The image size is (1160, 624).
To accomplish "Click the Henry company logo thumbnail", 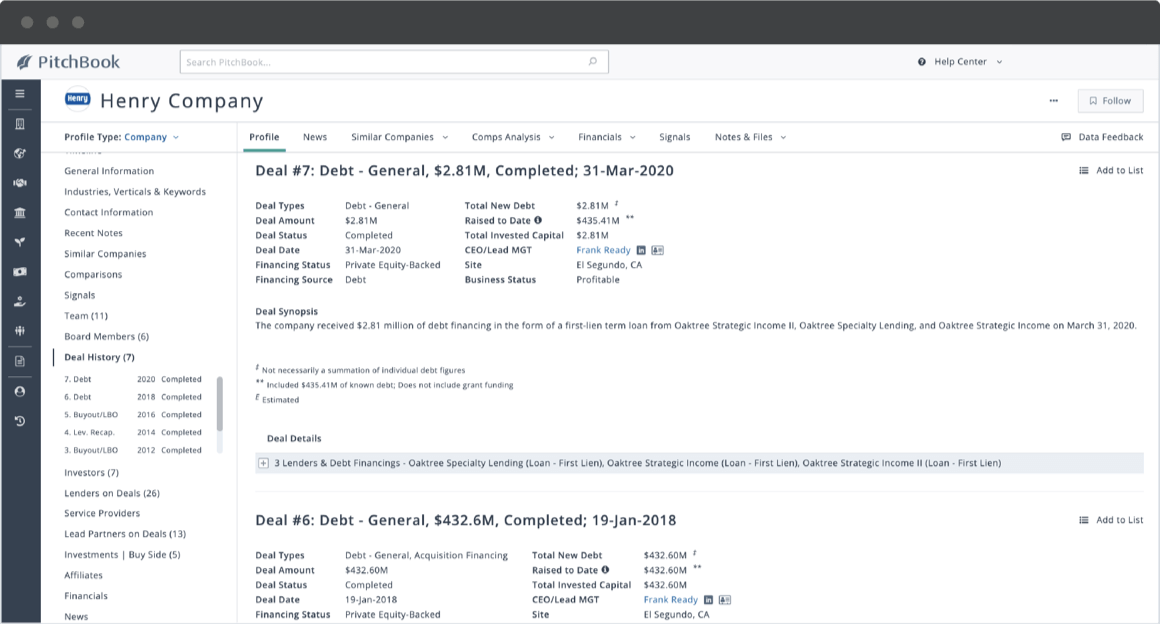I will (78, 99).
